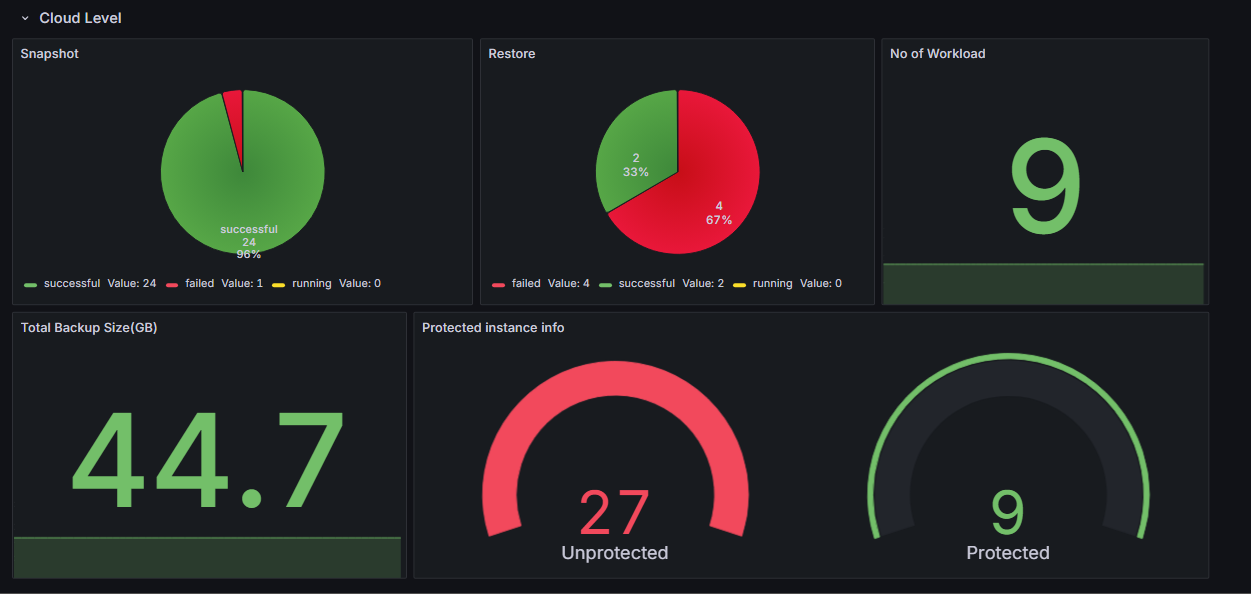
Task: Click the Unprotected gauge value 27
Action: tap(614, 513)
